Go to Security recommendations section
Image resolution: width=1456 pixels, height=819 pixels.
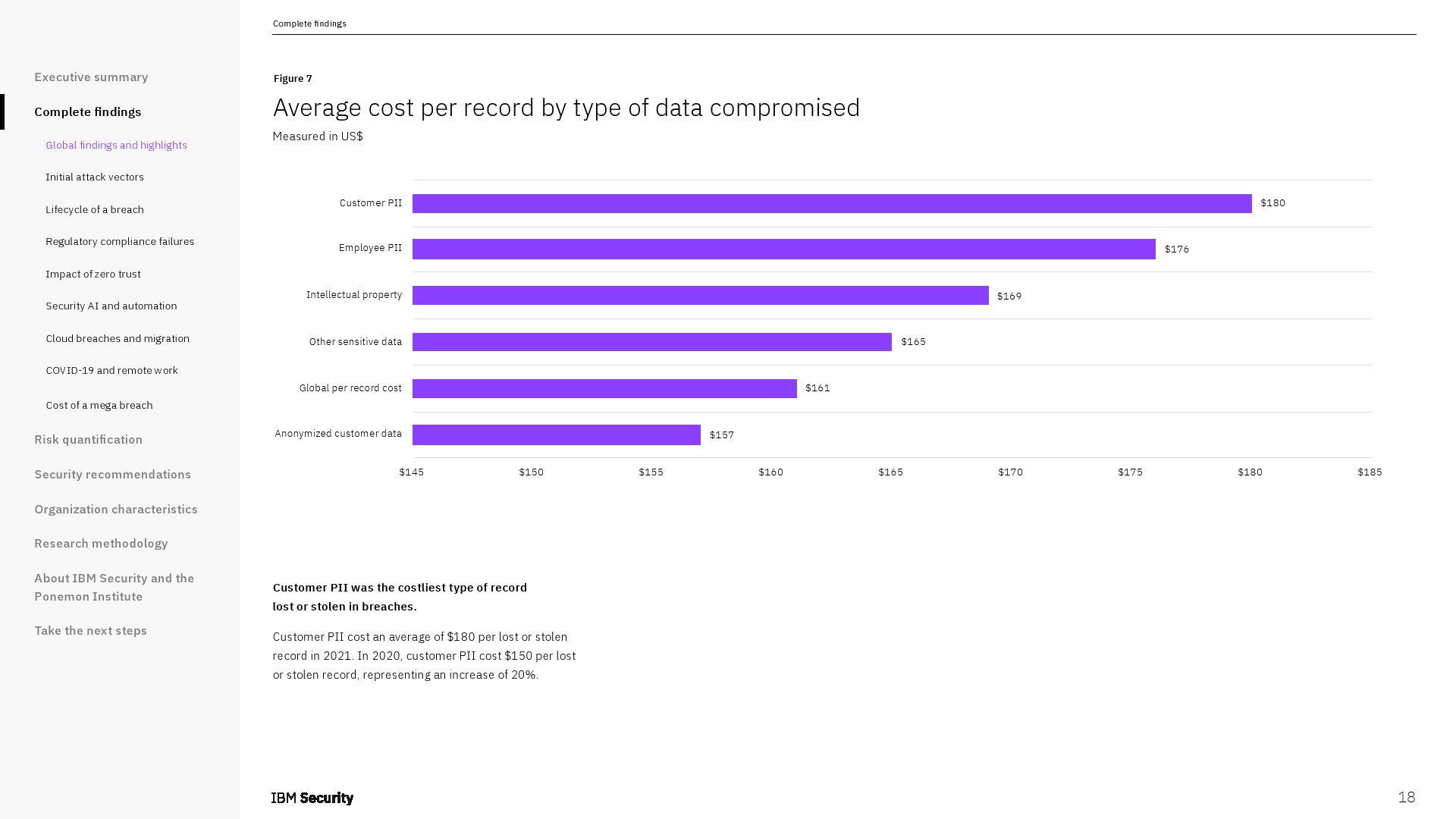point(112,475)
